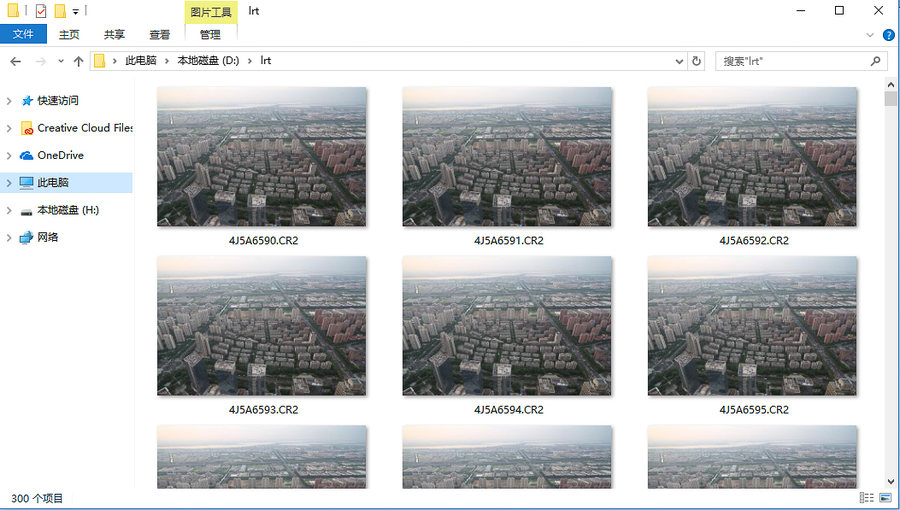The height and width of the screenshot is (510, 900).
Task: Switch to the 共享 ribbon tab
Action: [114, 34]
